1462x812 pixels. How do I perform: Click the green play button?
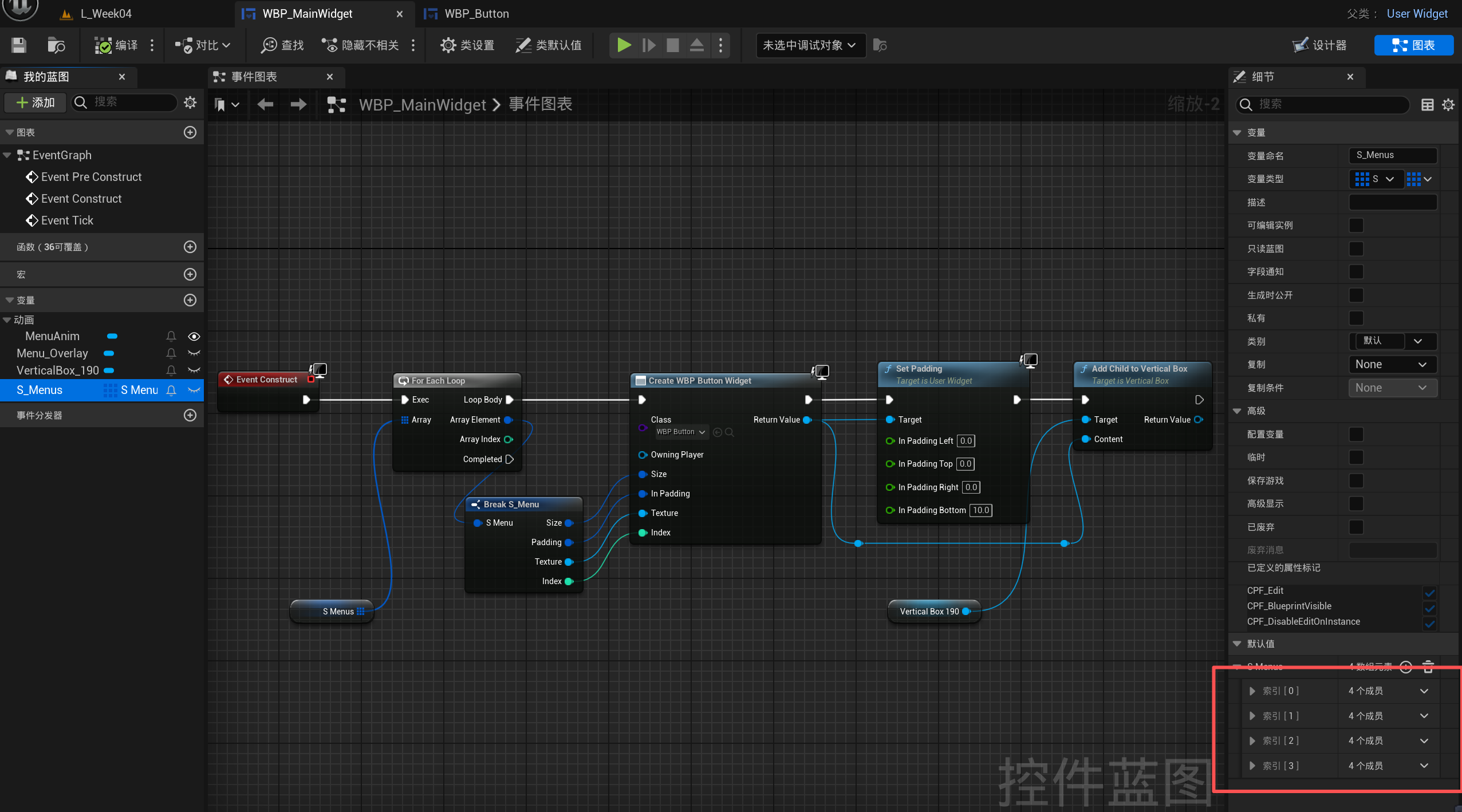(x=624, y=45)
